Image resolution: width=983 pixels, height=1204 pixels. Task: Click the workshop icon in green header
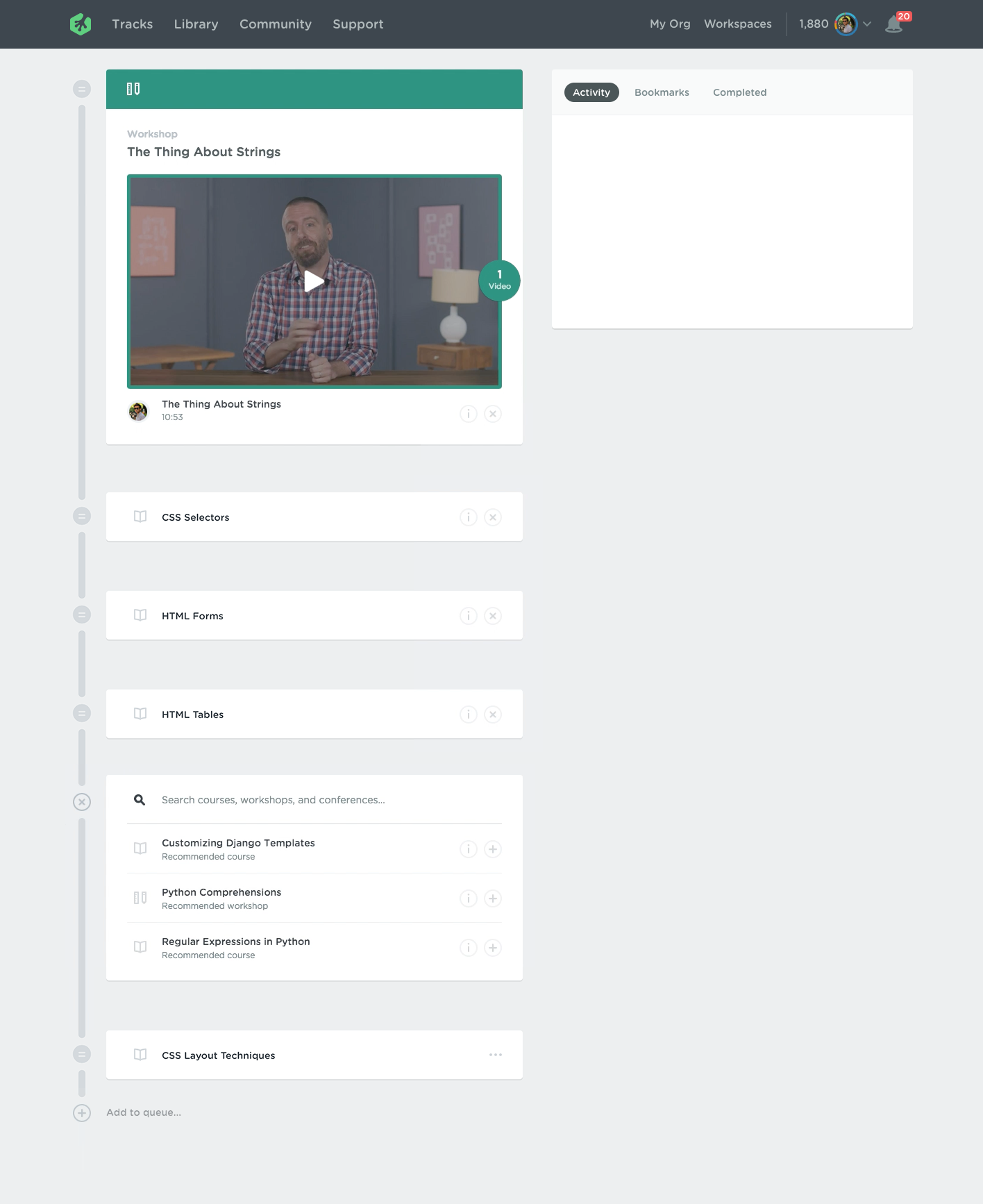point(133,89)
